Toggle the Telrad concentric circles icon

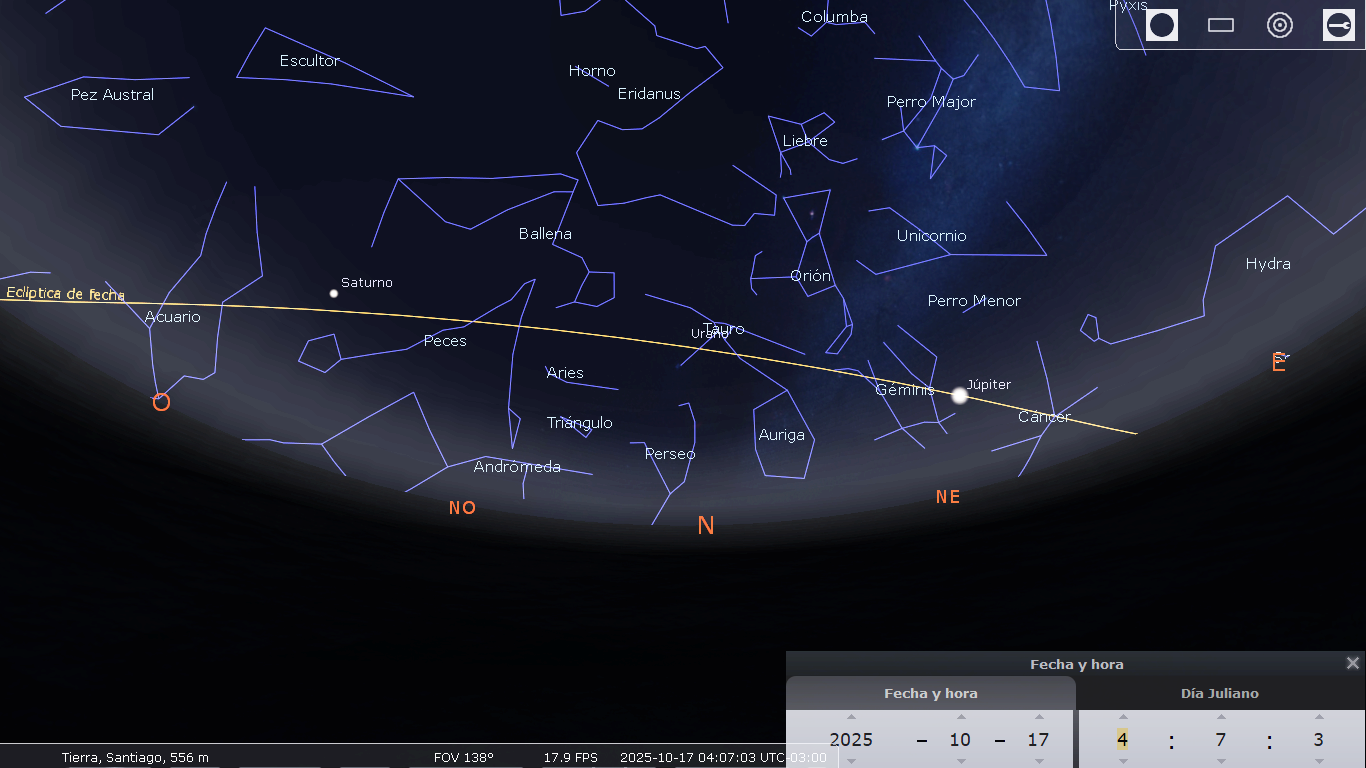click(1280, 25)
